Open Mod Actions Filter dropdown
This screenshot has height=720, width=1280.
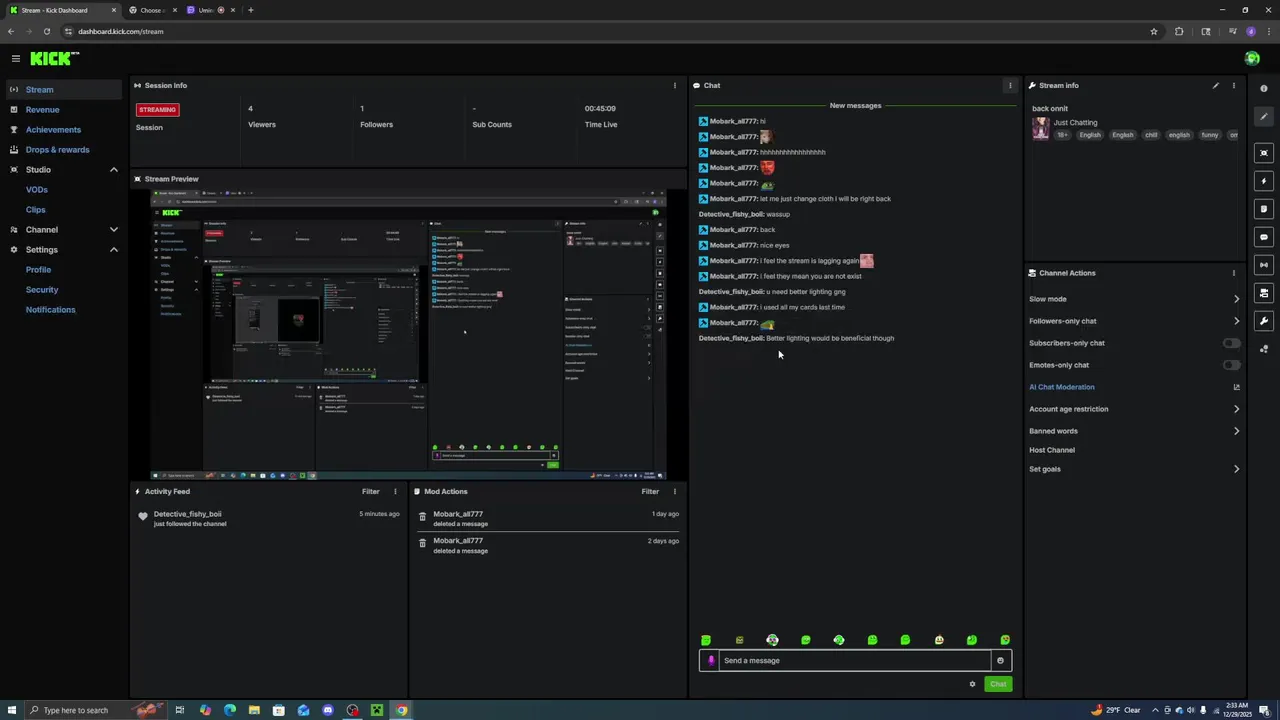(x=650, y=492)
